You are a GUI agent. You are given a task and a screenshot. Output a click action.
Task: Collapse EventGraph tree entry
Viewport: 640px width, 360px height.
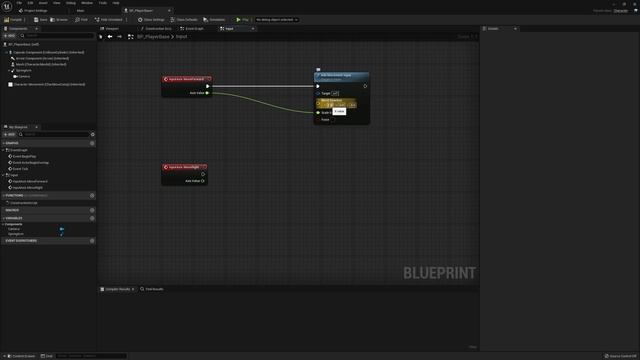pyautogui.click(x=3, y=150)
